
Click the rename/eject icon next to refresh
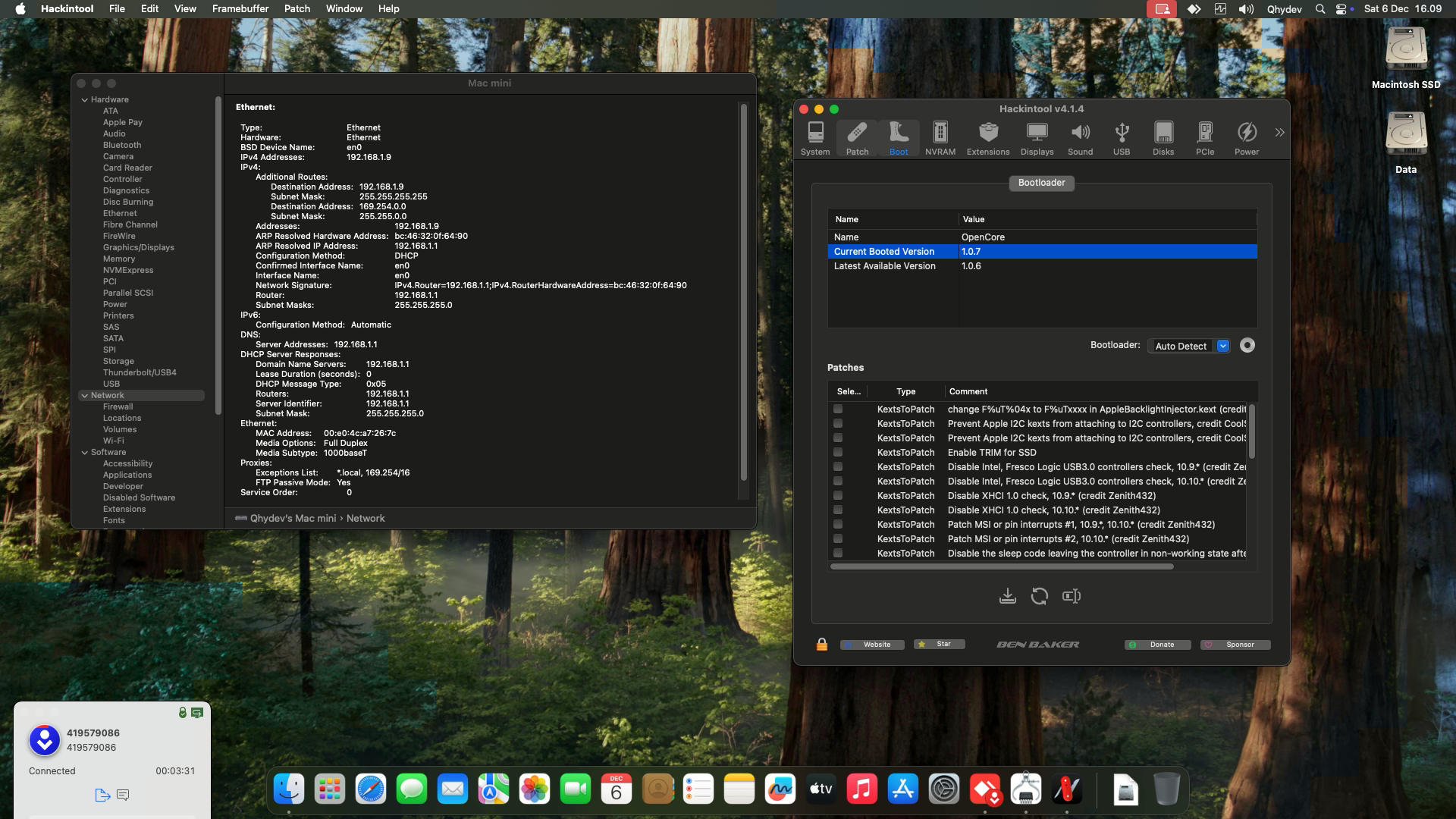[x=1072, y=596]
